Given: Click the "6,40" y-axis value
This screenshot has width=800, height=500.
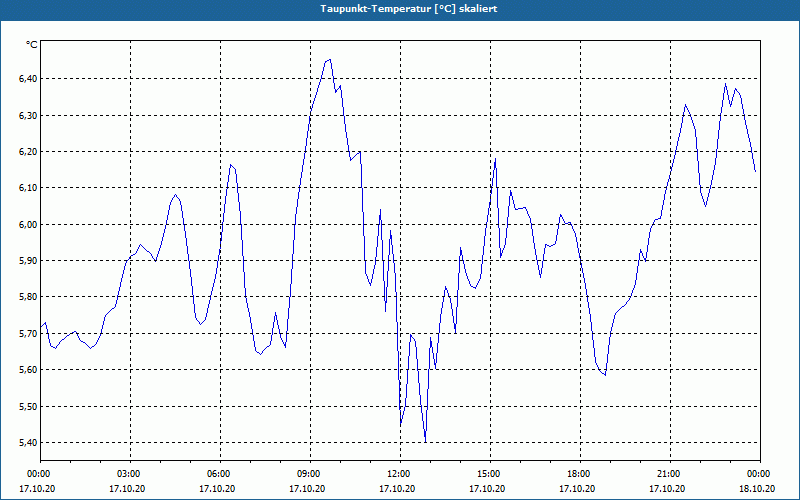Looking at the screenshot, I should (28, 79).
